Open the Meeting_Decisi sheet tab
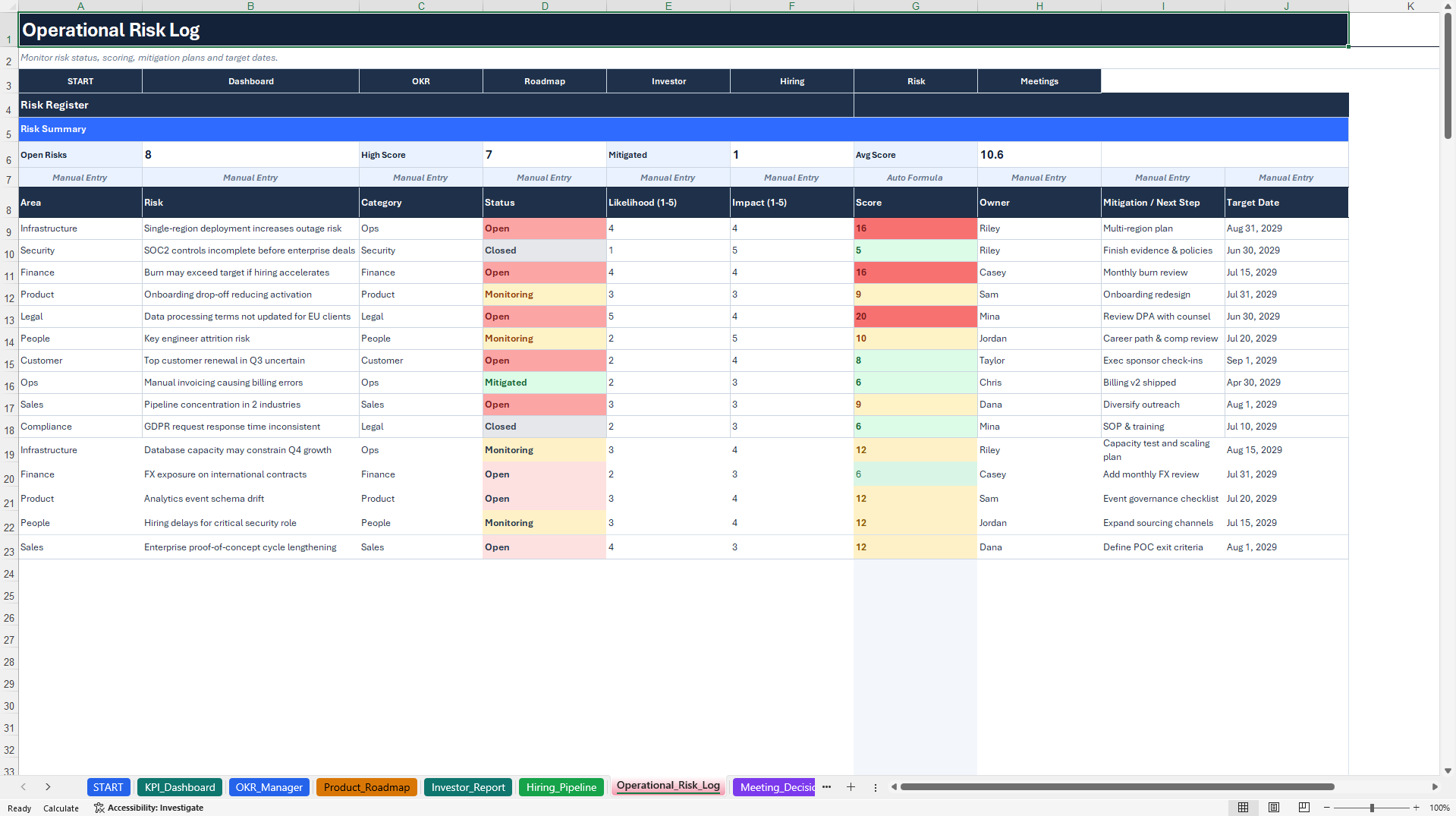1456x816 pixels. click(774, 787)
